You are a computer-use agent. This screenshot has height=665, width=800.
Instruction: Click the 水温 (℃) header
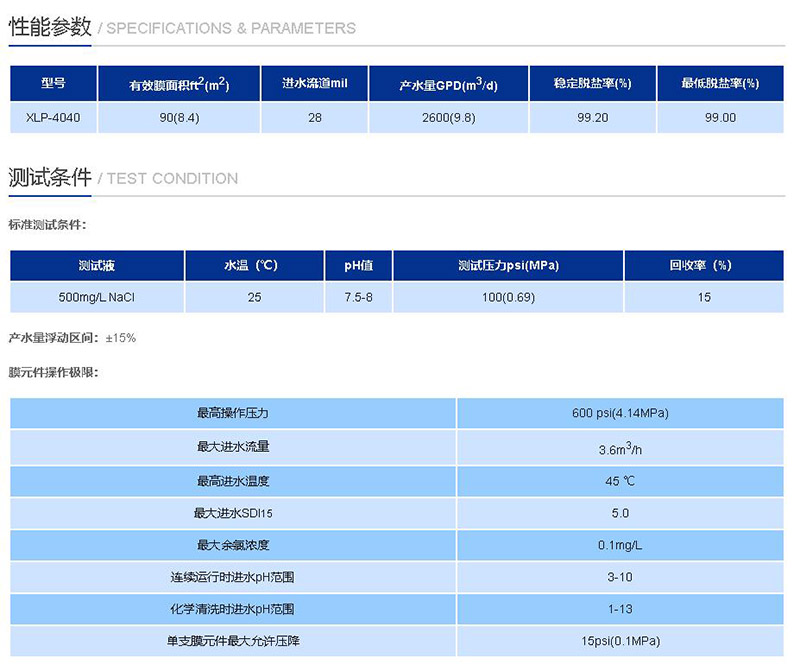[253, 265]
